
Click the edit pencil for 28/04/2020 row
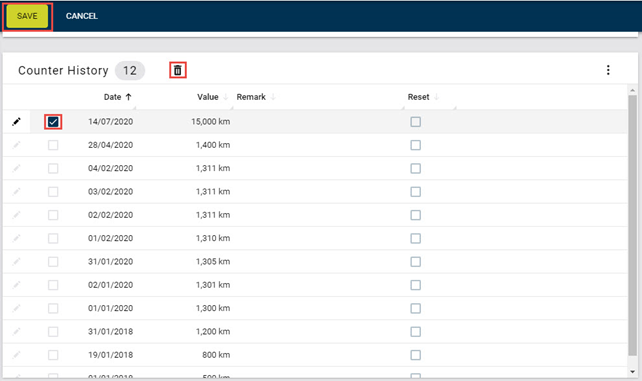point(16,145)
